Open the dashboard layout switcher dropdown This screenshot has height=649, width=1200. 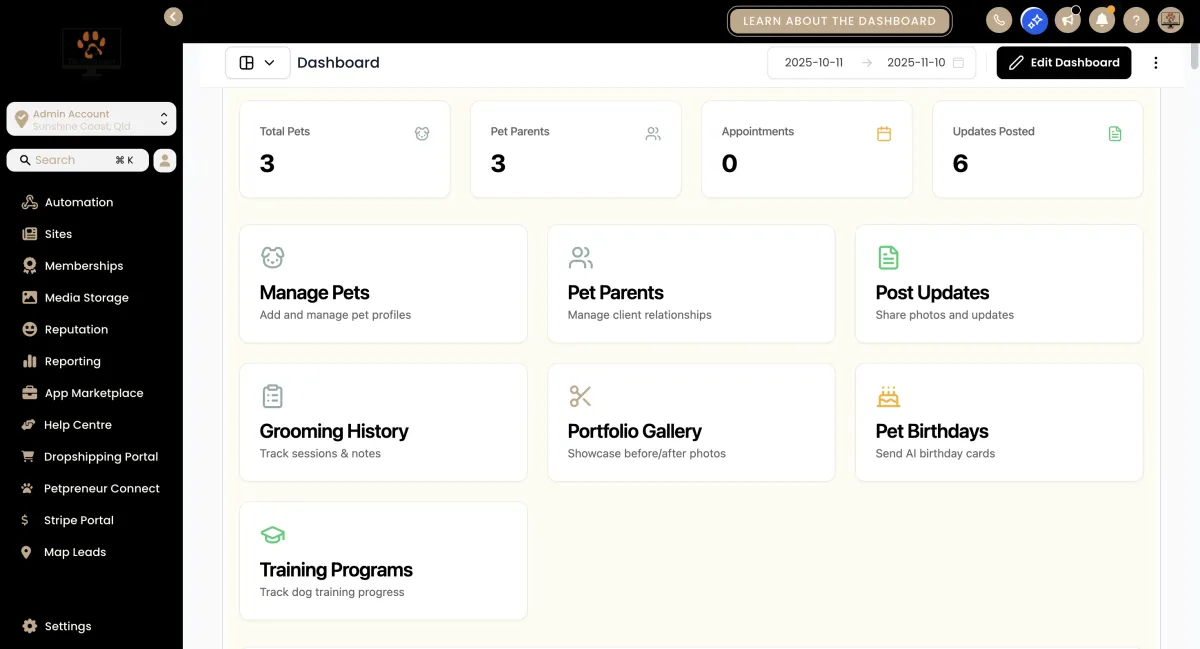(257, 63)
